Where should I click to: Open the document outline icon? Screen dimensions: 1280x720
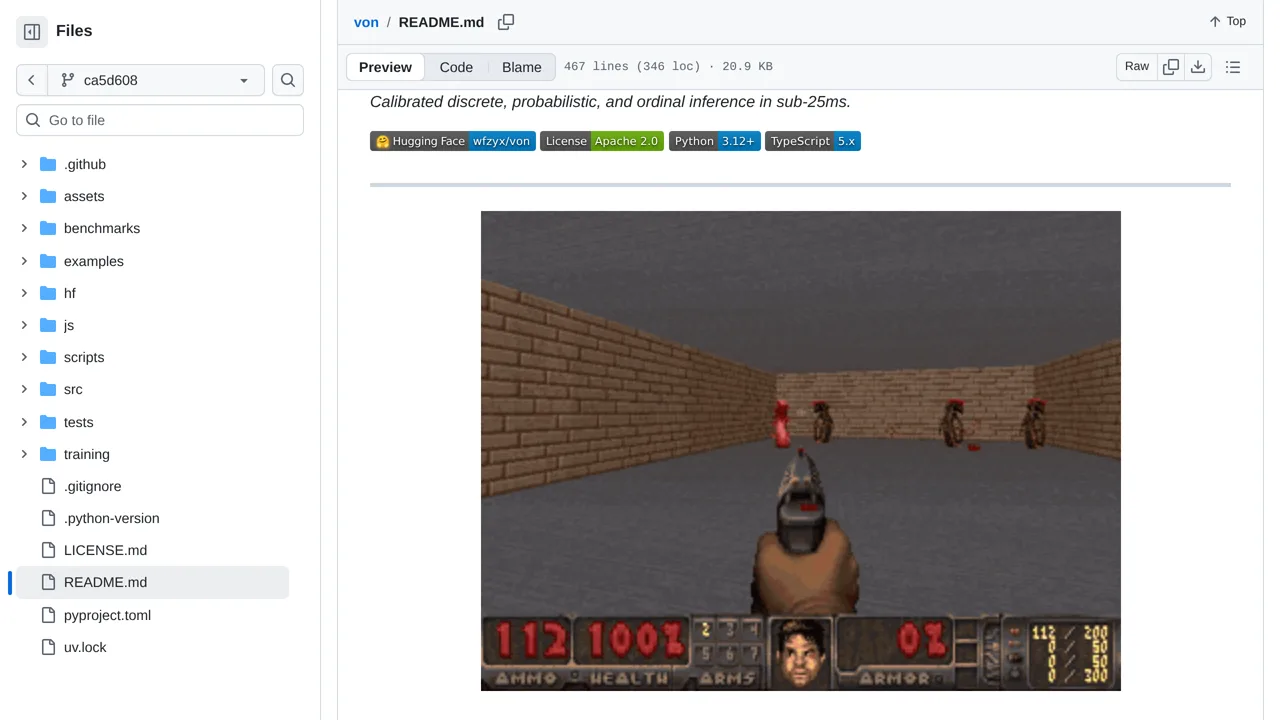pos(1233,67)
